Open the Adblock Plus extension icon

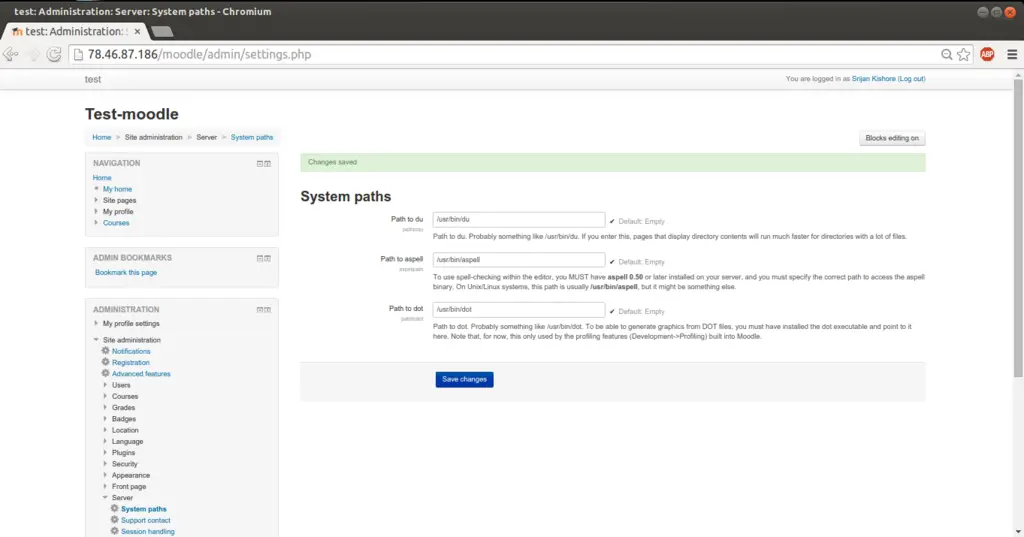pos(987,55)
